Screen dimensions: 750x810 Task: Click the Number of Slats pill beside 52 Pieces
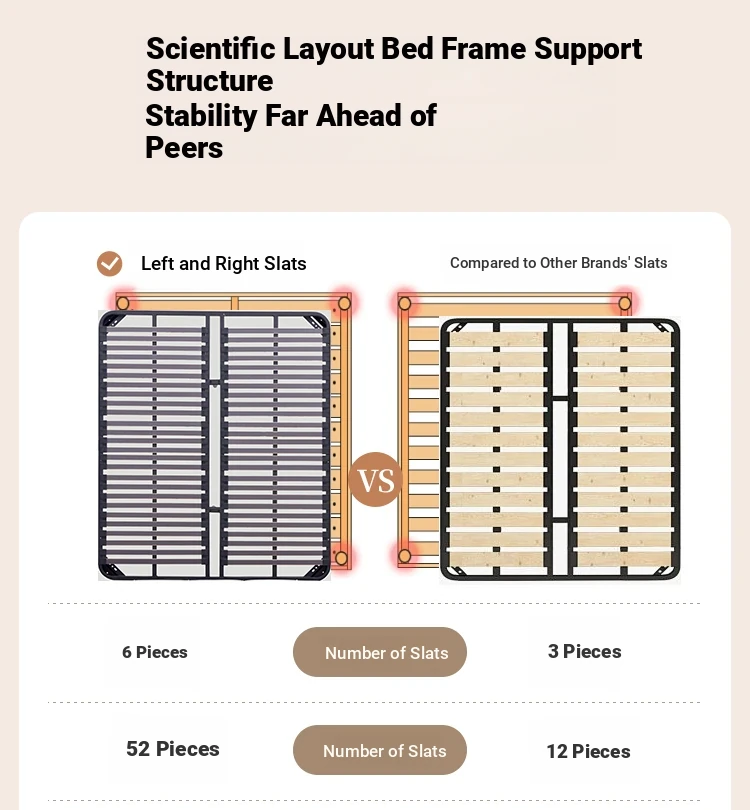(x=380, y=750)
